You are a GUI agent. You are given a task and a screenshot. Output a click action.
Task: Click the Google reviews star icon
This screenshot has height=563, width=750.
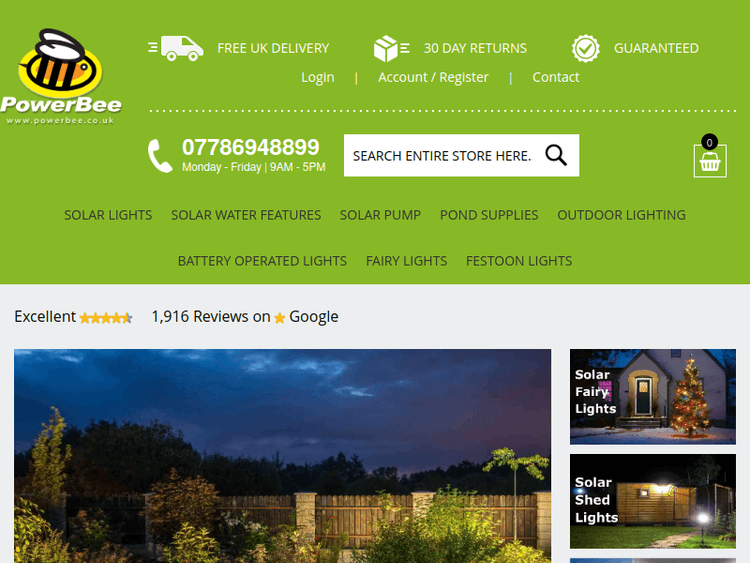click(280, 318)
